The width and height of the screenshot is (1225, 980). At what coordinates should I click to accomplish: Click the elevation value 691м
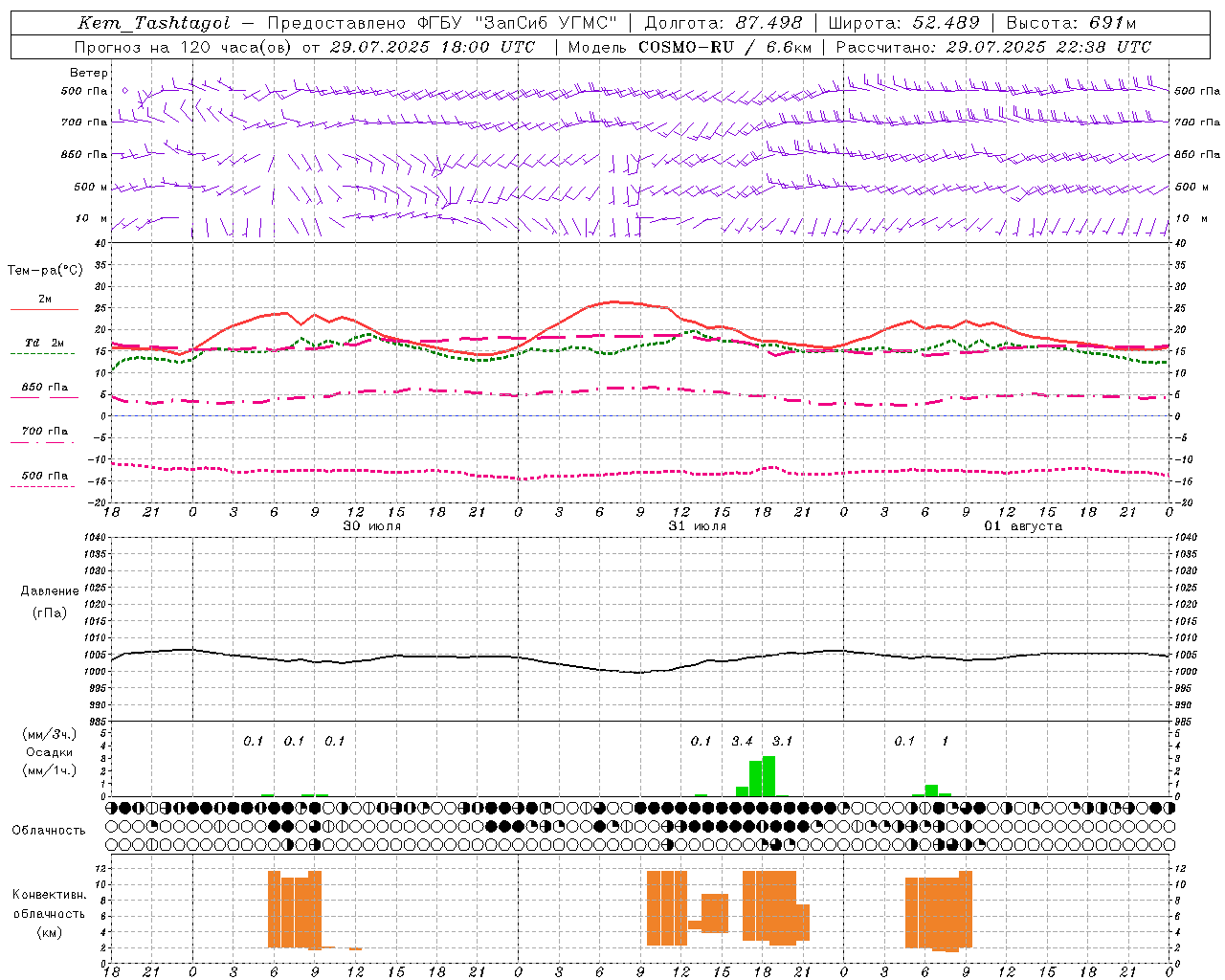(x=1113, y=23)
